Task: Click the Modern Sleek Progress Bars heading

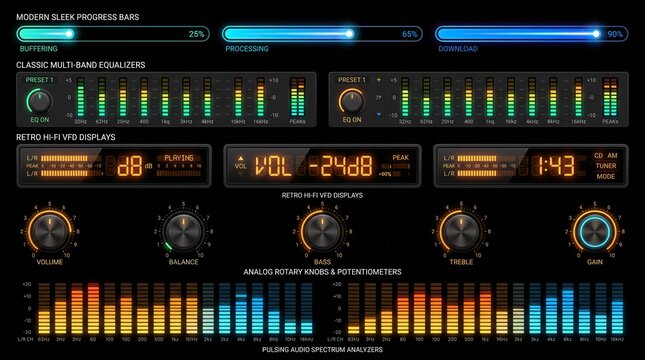Action: tap(78, 17)
